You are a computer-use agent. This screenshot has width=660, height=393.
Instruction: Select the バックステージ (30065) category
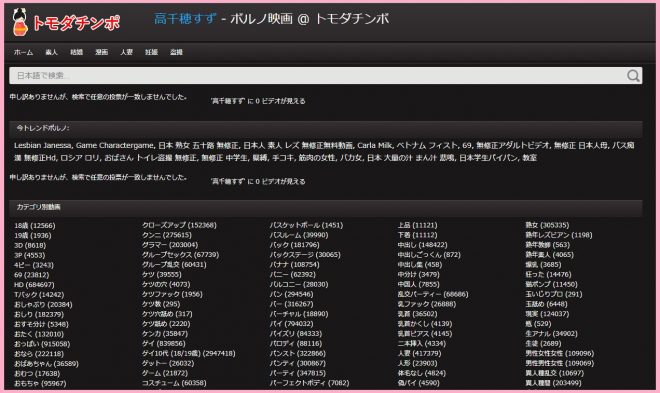coord(305,255)
